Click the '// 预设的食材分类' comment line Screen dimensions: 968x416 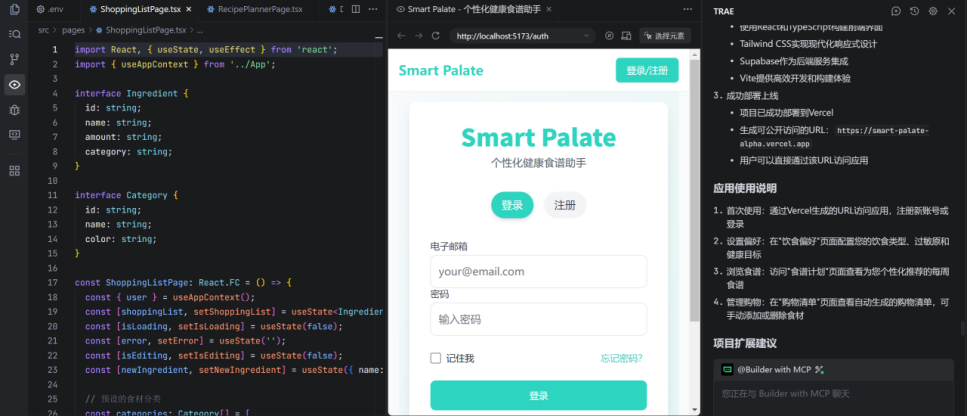(122, 399)
